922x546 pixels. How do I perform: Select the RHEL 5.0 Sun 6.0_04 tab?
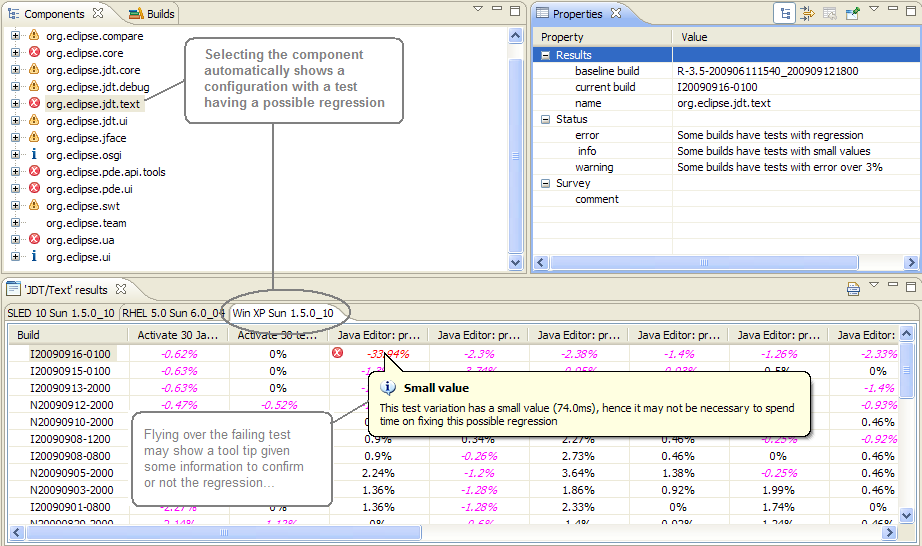tap(174, 313)
